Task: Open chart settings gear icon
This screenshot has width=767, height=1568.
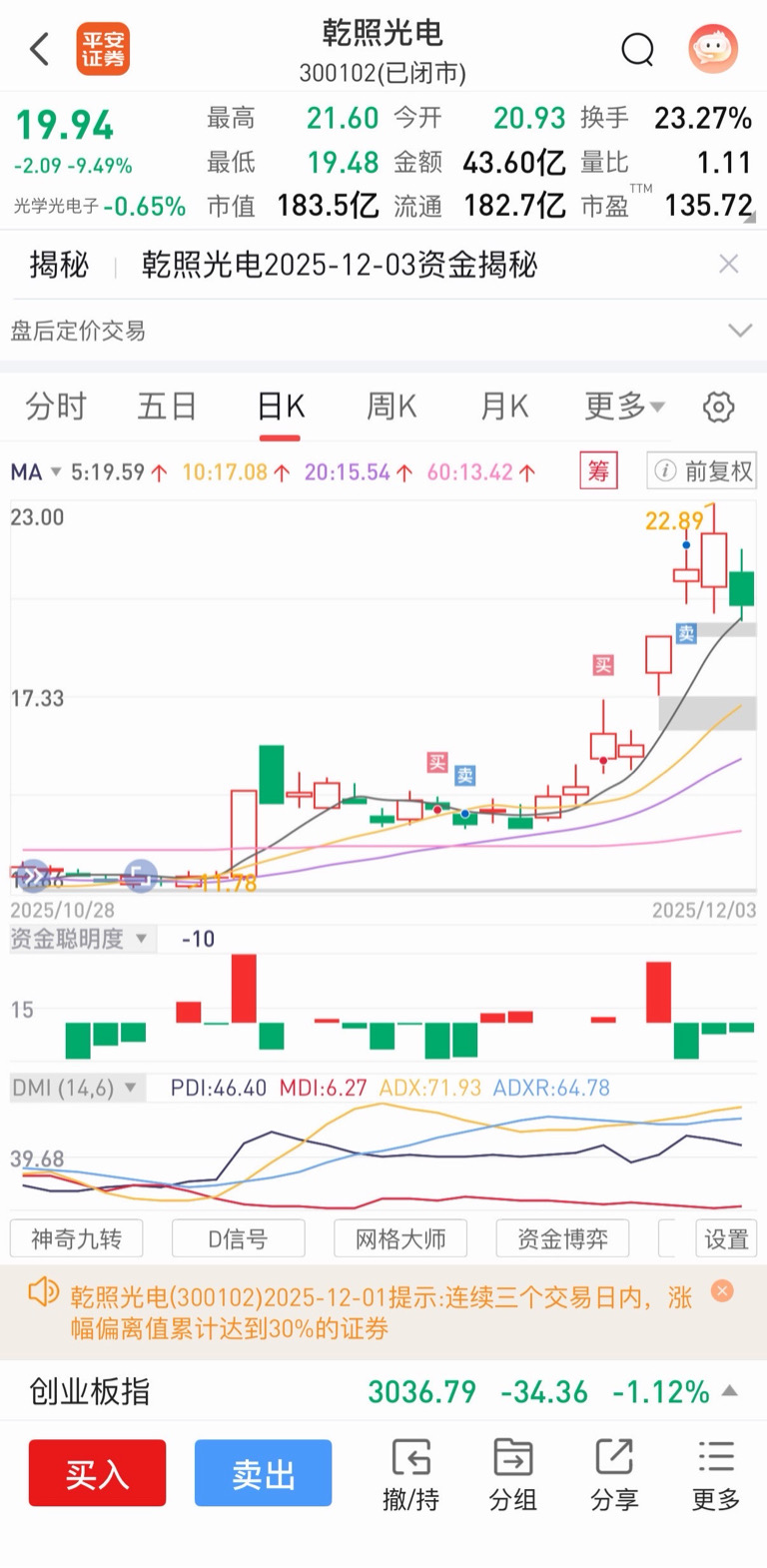Action: tap(719, 406)
